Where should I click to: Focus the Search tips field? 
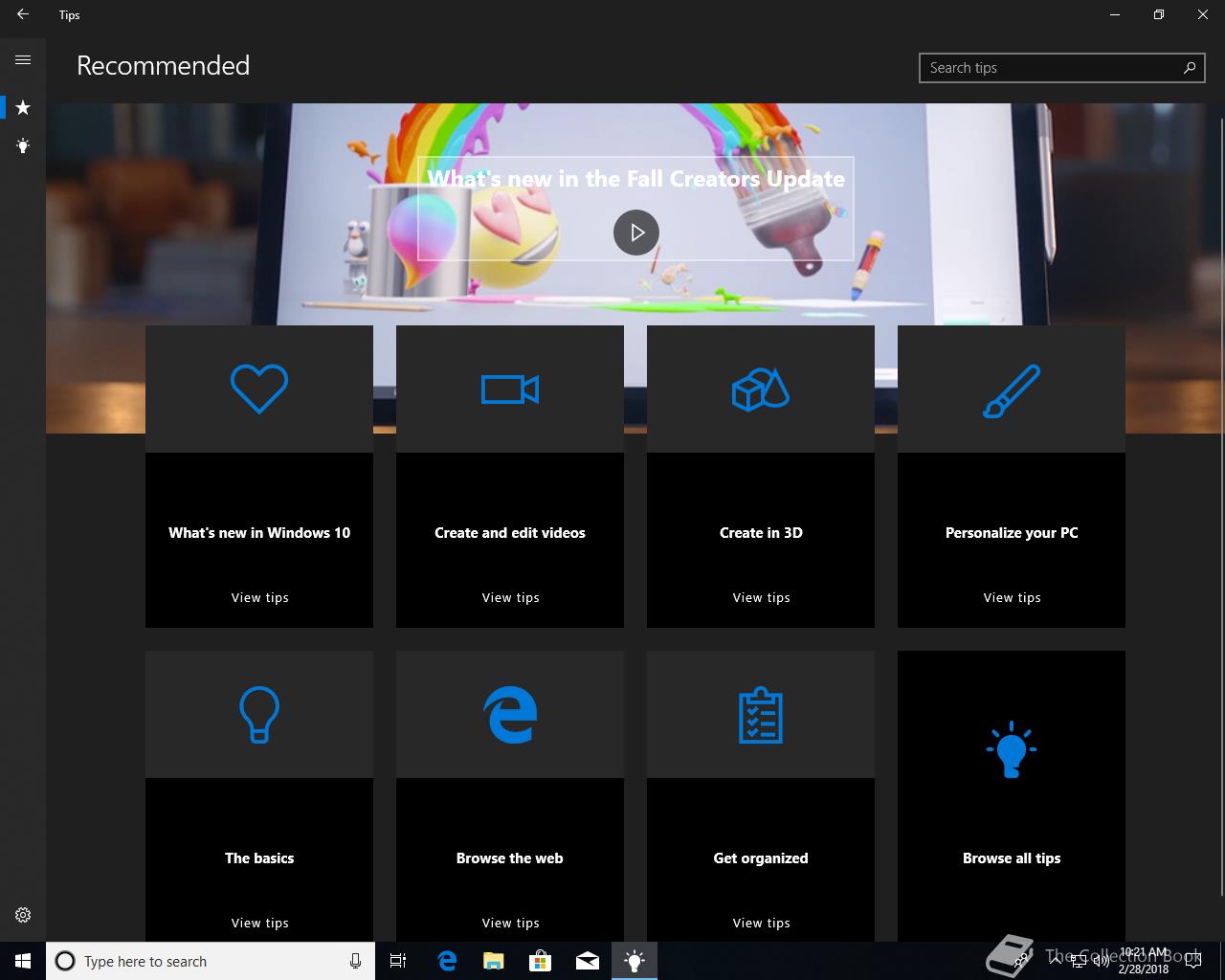(1061, 68)
